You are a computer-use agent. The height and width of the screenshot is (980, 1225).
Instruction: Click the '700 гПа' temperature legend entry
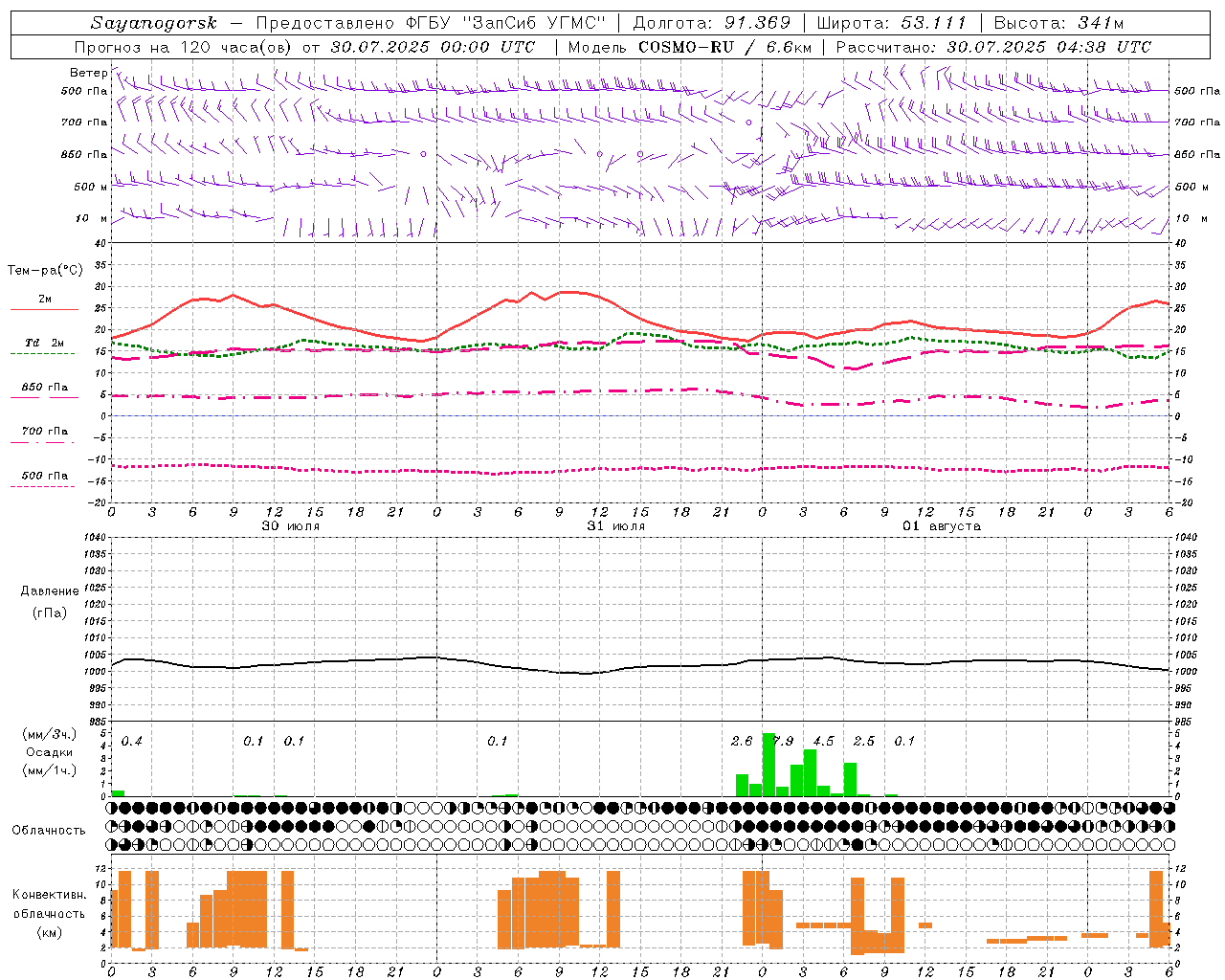[x=44, y=432]
